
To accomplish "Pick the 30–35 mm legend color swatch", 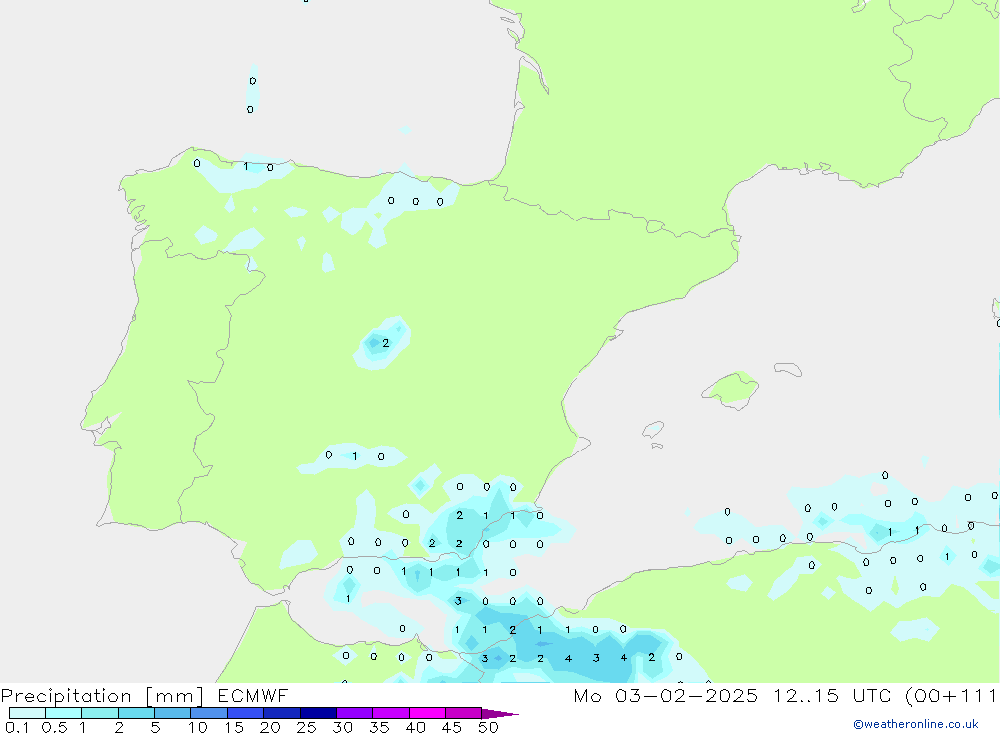I will (x=355, y=713).
